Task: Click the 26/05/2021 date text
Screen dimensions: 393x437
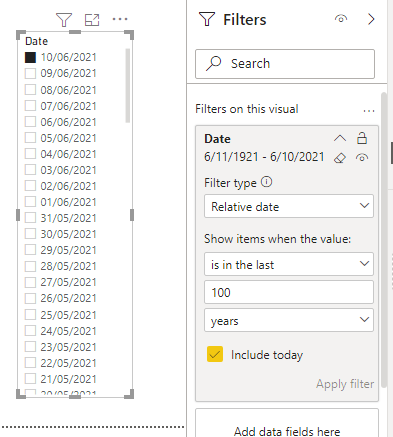Action: click(x=68, y=298)
